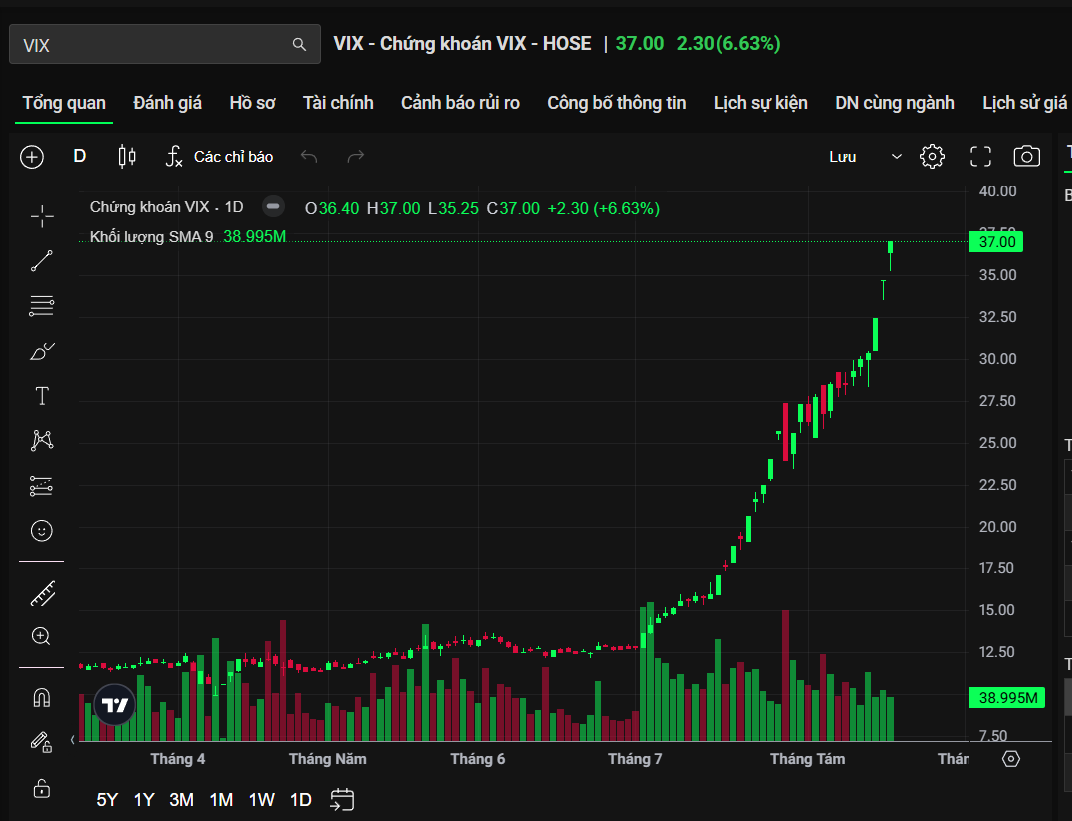Click the Tháng 7 time axis label
The image size is (1072, 821).
[635, 759]
